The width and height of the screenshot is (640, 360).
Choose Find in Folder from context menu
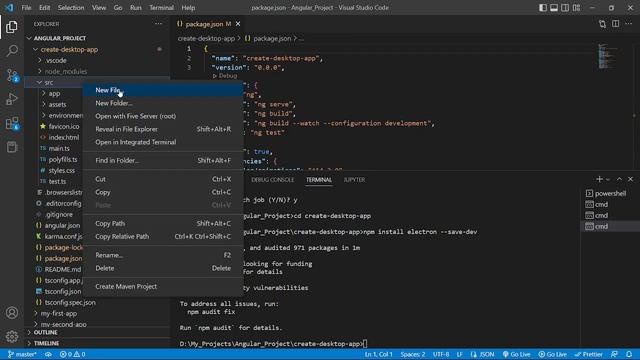click(x=163, y=161)
